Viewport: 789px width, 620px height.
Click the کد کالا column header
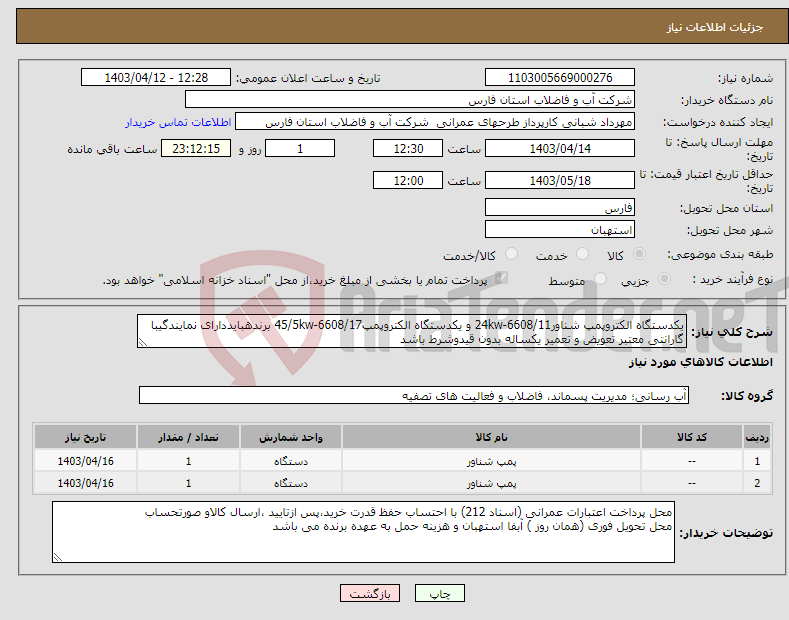coord(692,437)
